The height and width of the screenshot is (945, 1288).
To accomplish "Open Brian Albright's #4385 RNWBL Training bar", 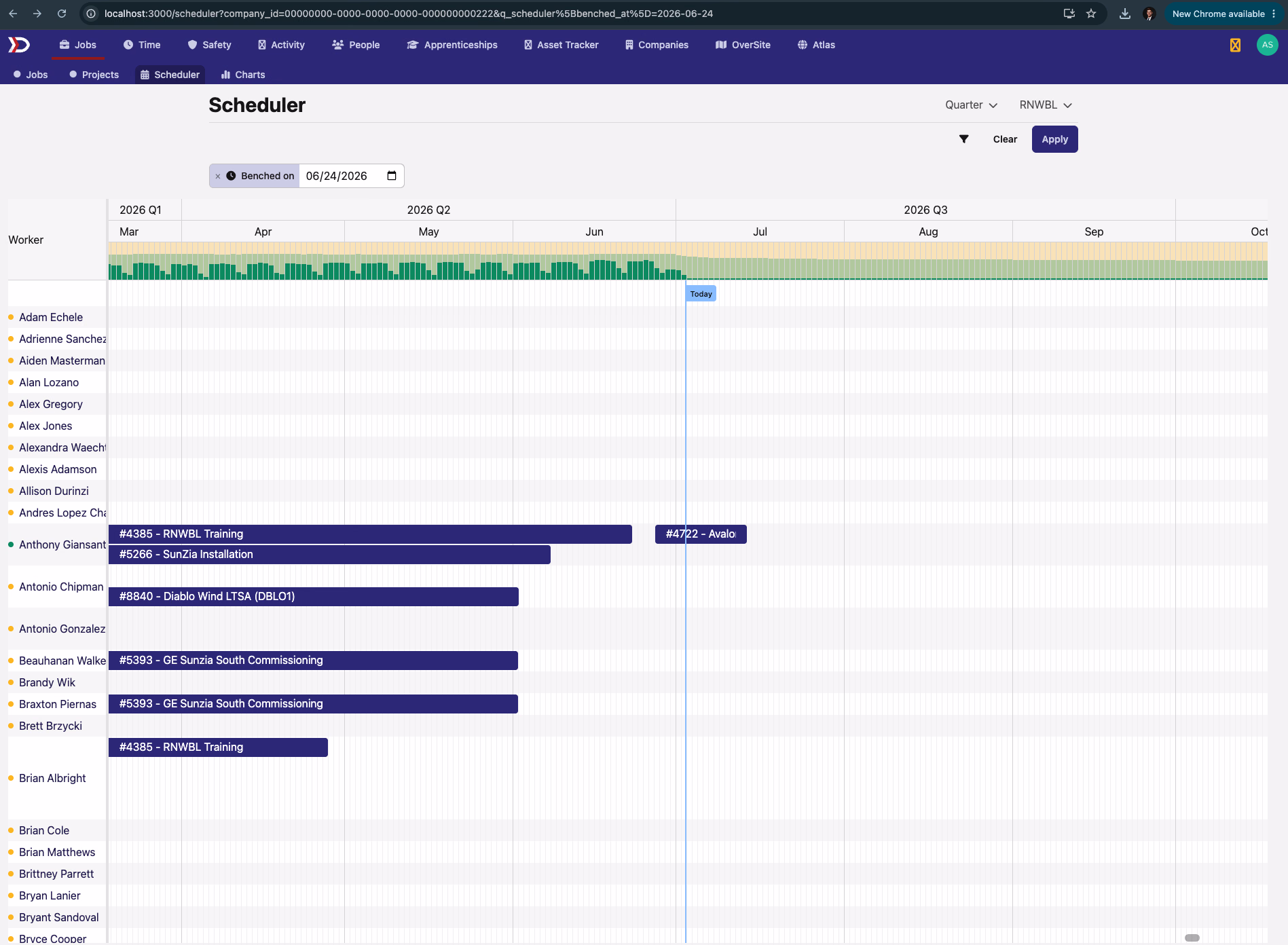I will 218,747.
